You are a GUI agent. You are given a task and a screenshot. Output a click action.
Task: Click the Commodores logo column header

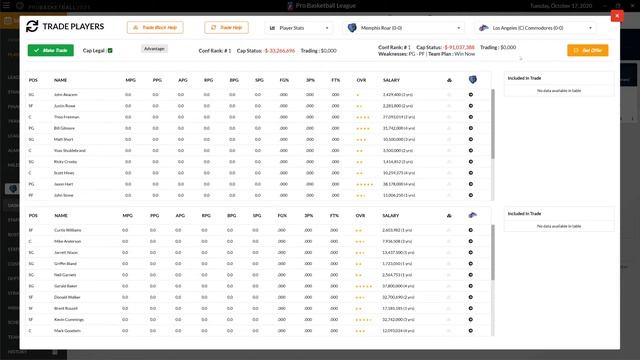[472, 215]
